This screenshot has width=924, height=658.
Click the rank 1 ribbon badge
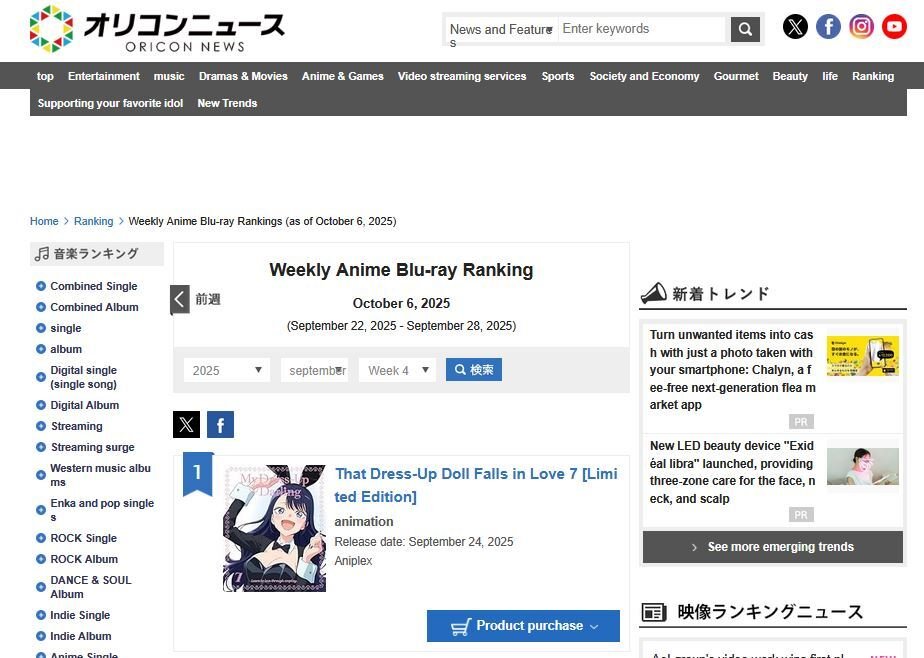197,474
